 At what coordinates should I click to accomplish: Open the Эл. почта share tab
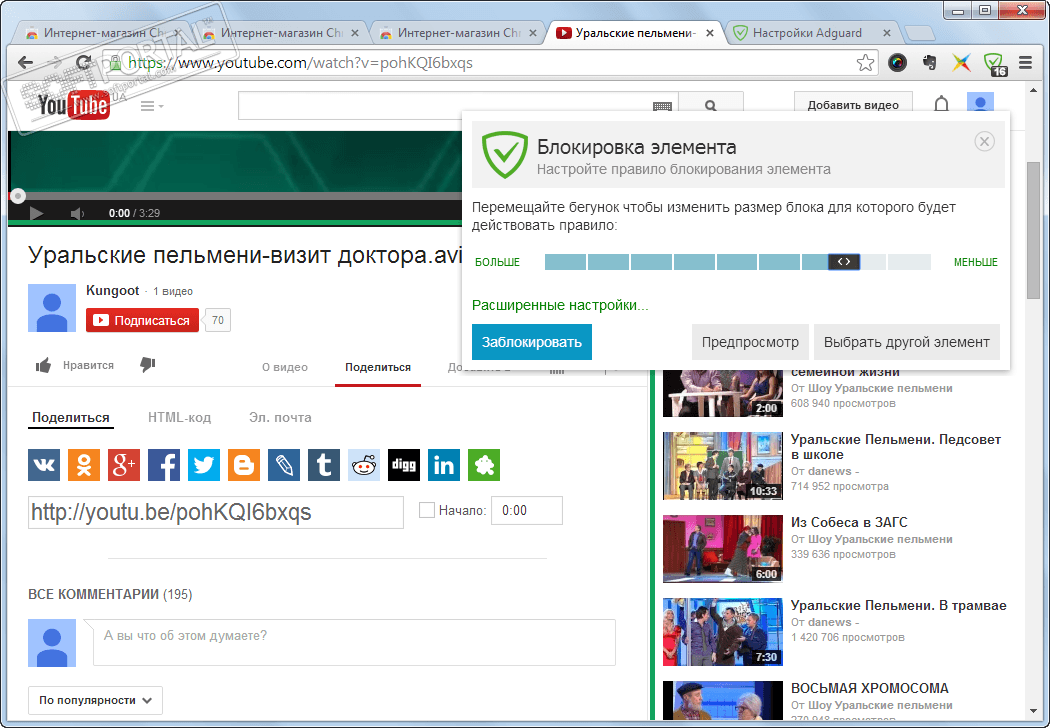pyautogui.click(x=280, y=417)
